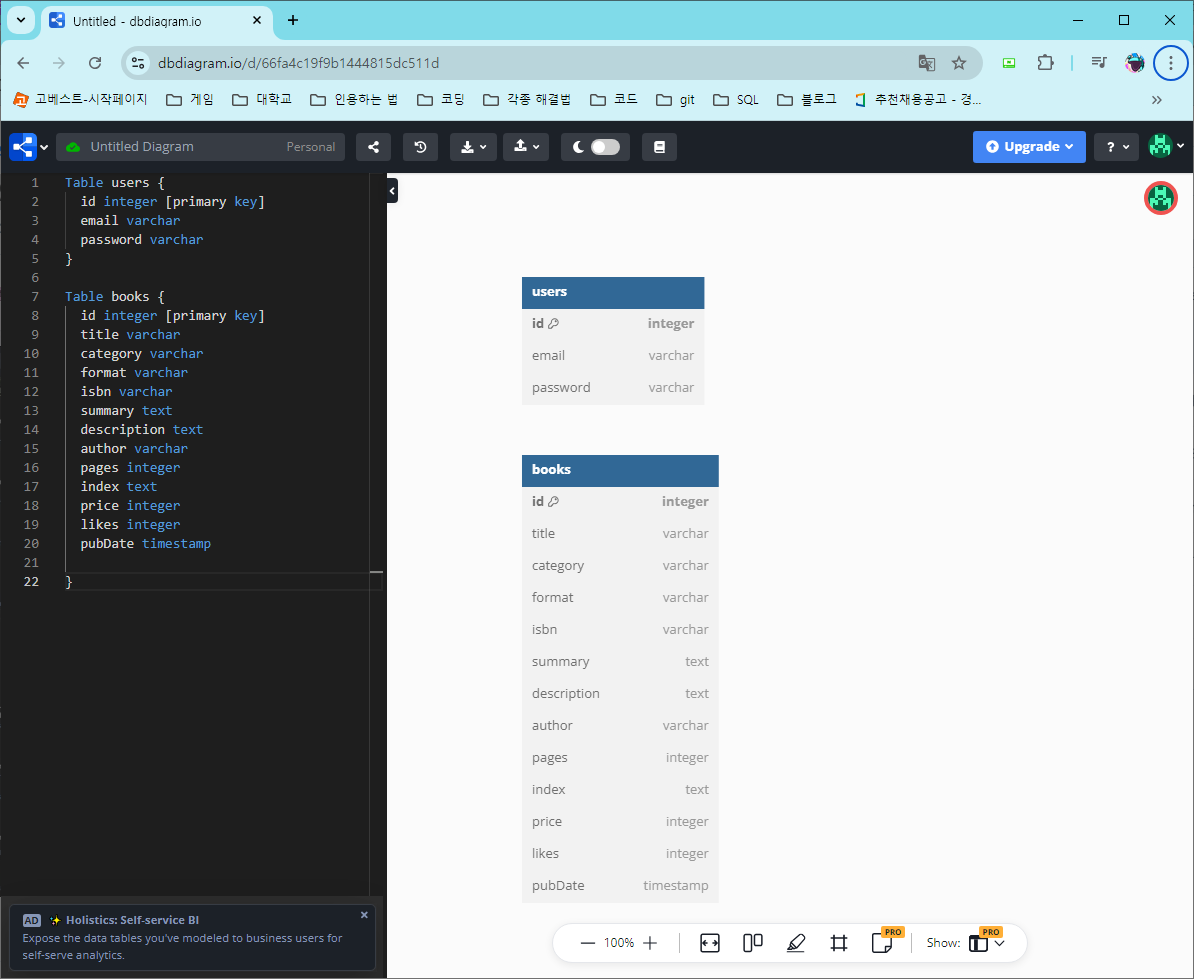
Task: Open the media control icon
Action: click(x=1098, y=63)
